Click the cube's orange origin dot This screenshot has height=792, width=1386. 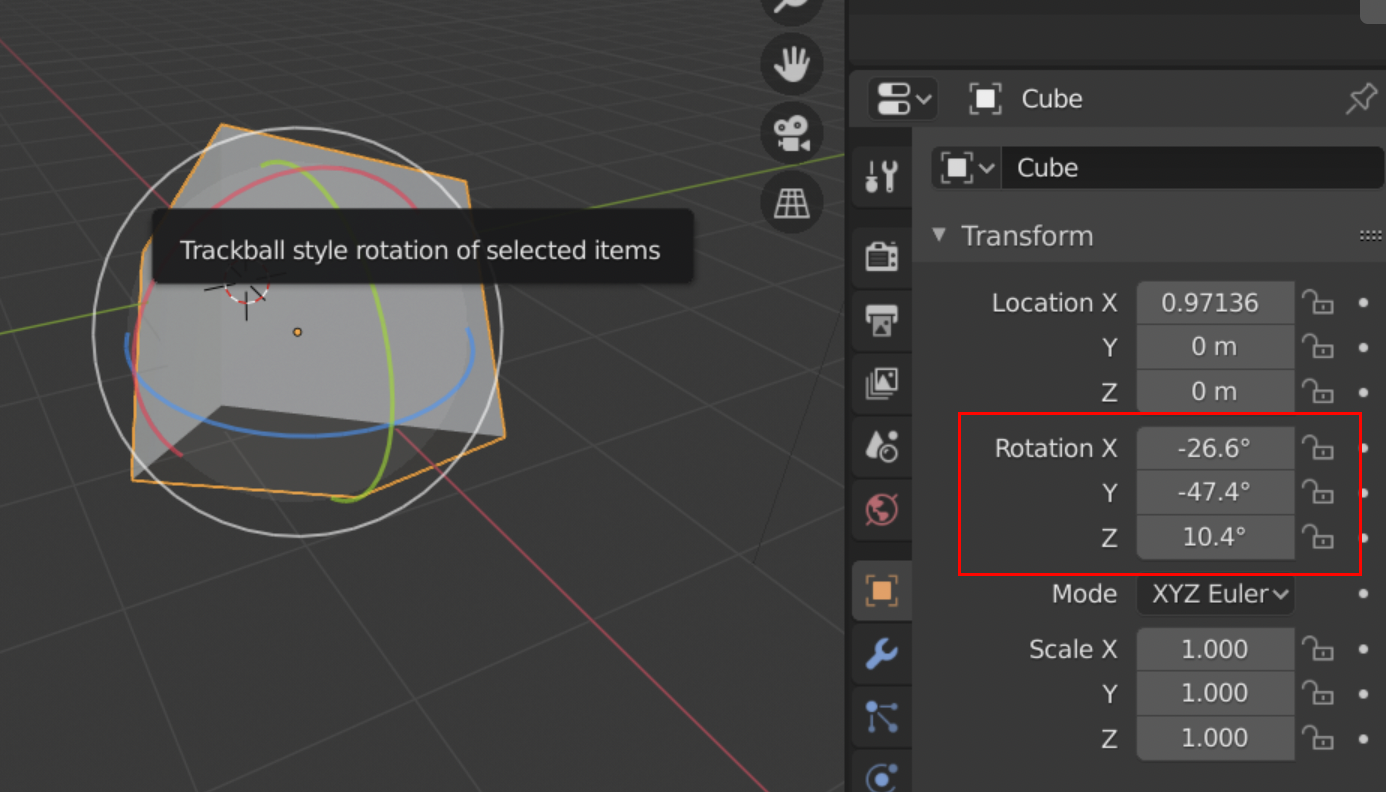coord(297,331)
